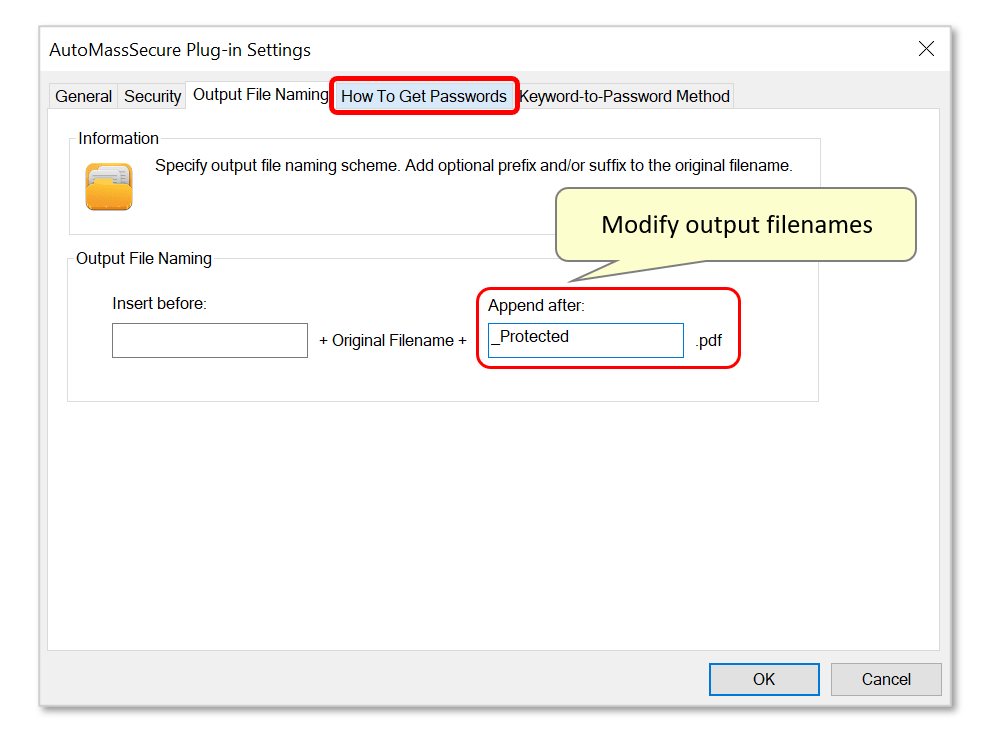Click the 'Output File Naming' group box title
Viewport: 997px width, 736px height.
(144, 259)
